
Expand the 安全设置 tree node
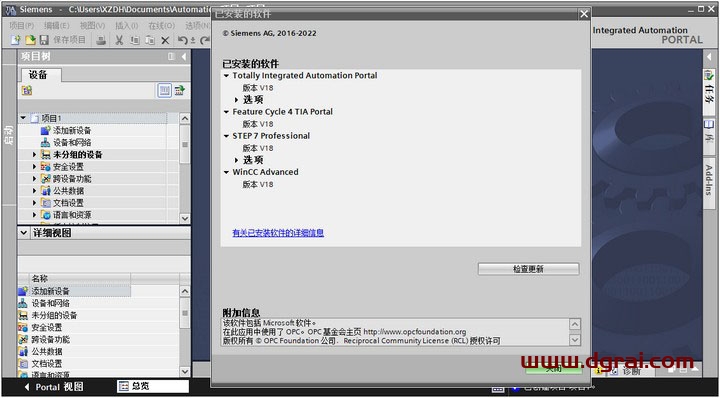click(34, 167)
